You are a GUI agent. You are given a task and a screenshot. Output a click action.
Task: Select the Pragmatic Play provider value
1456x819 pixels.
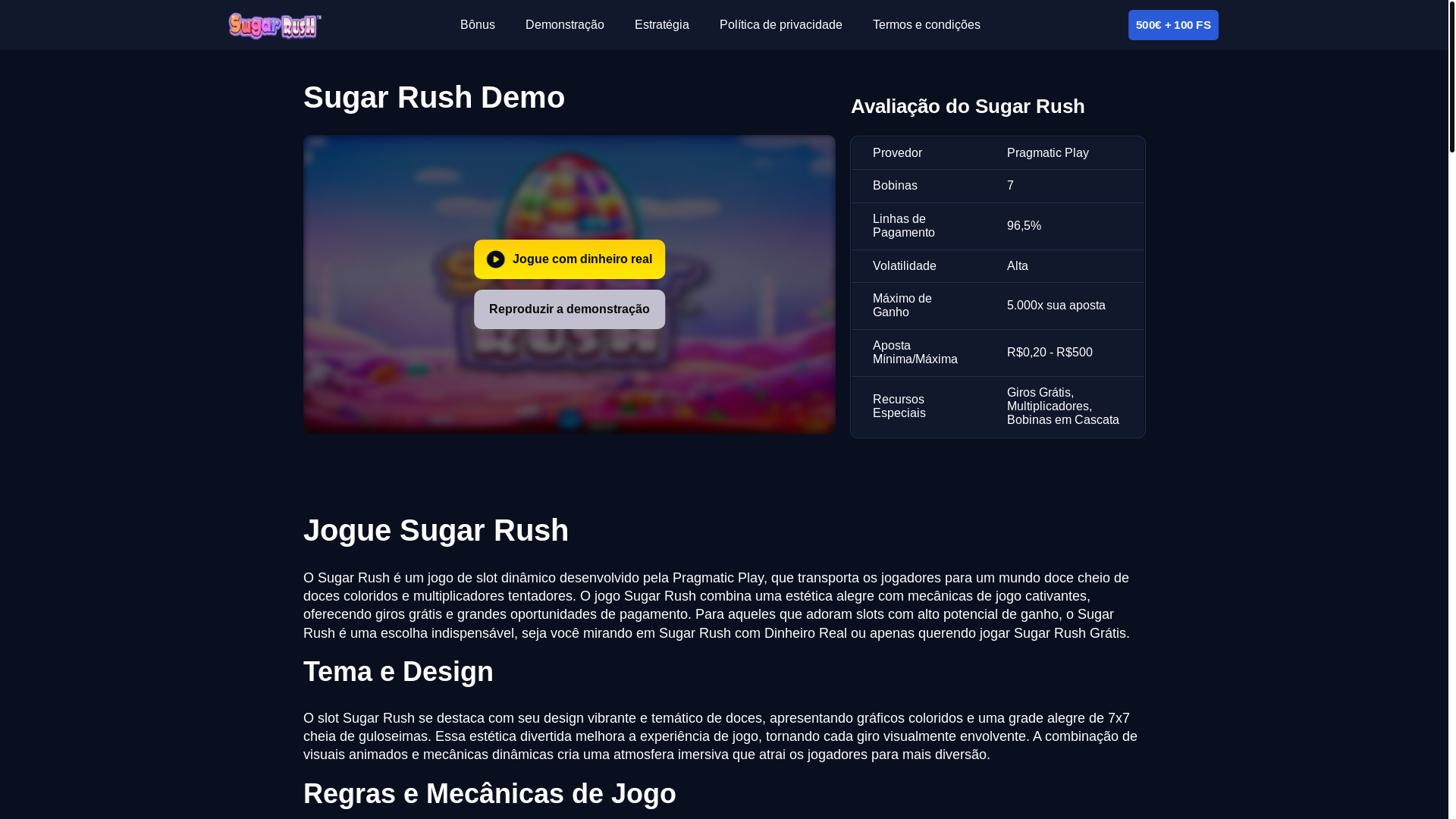point(1048,153)
